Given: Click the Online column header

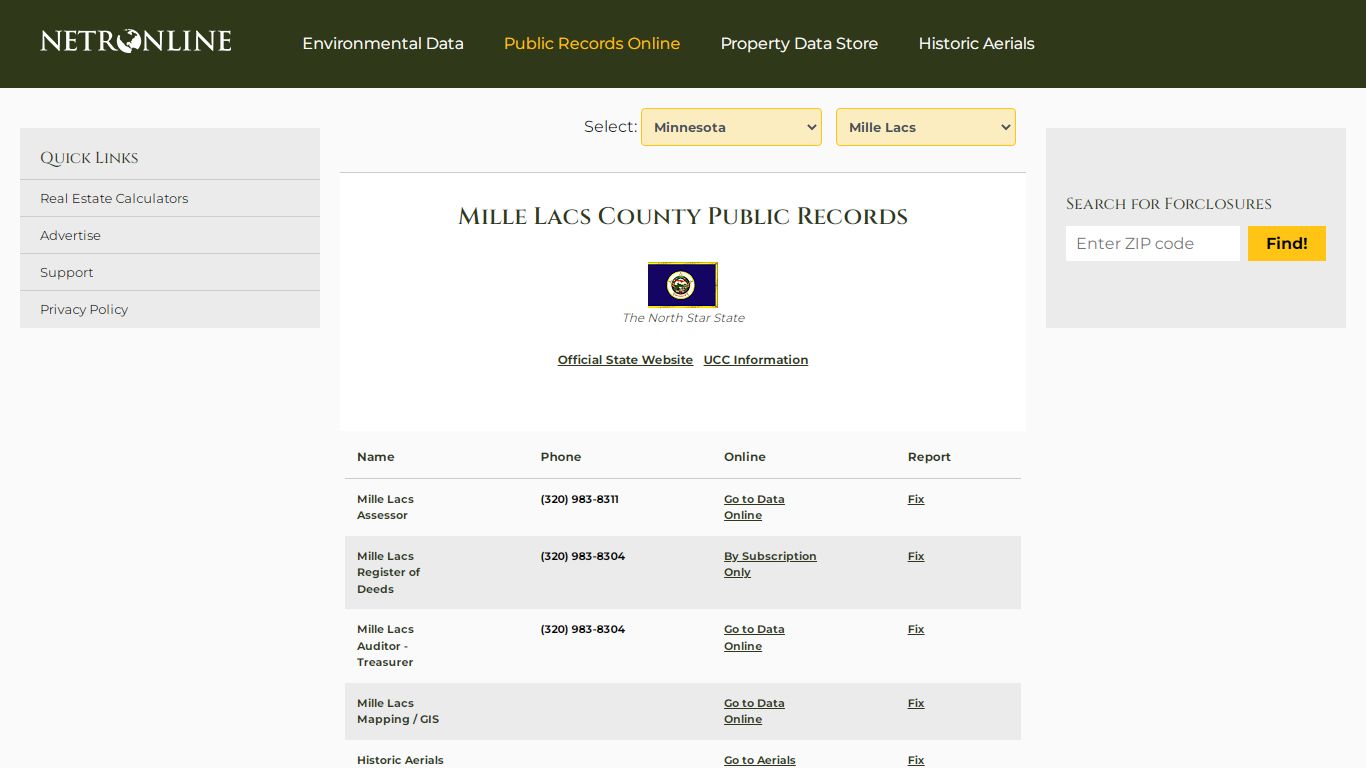Looking at the screenshot, I should tap(745, 457).
